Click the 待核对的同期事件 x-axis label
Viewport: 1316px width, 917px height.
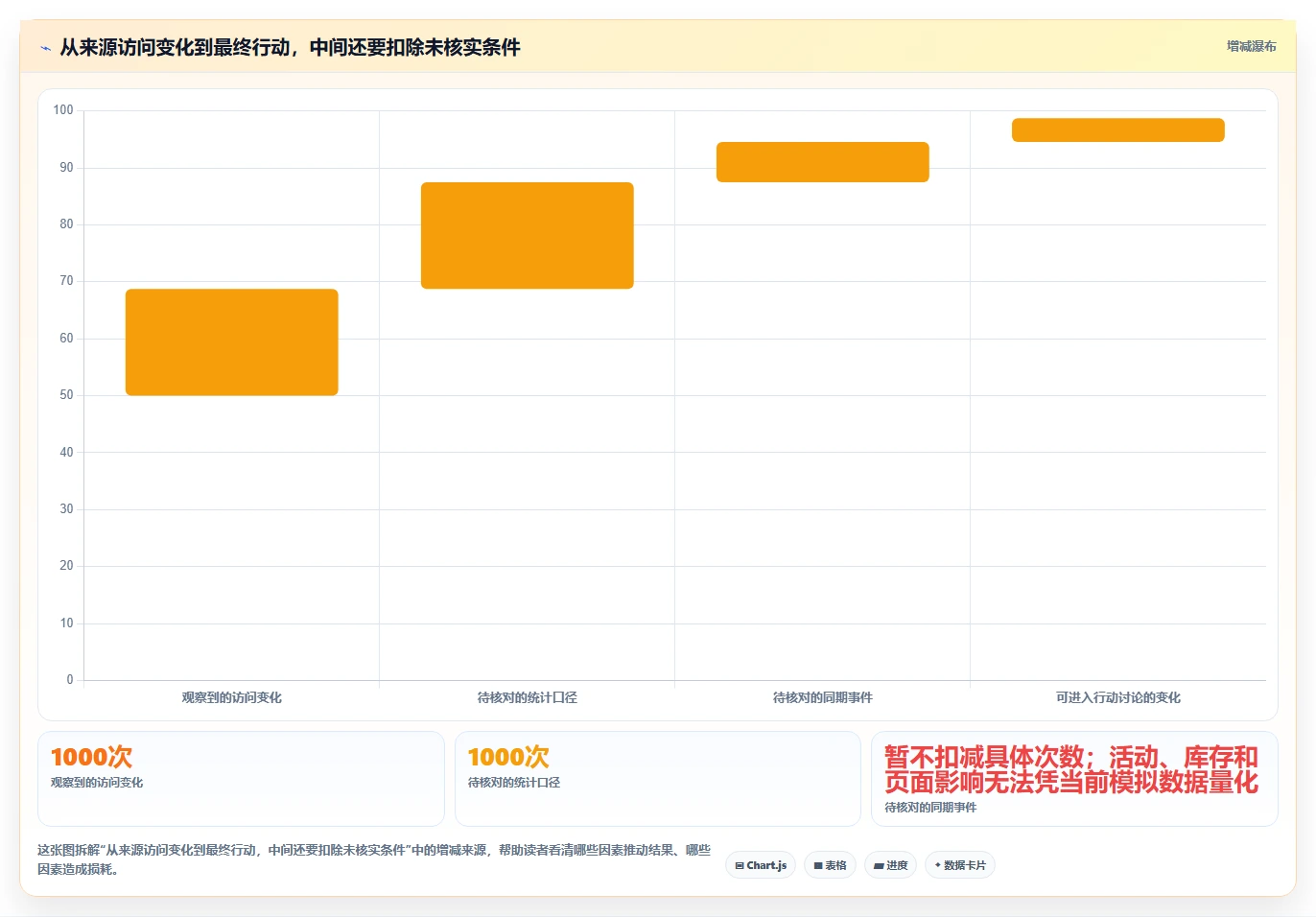point(823,697)
